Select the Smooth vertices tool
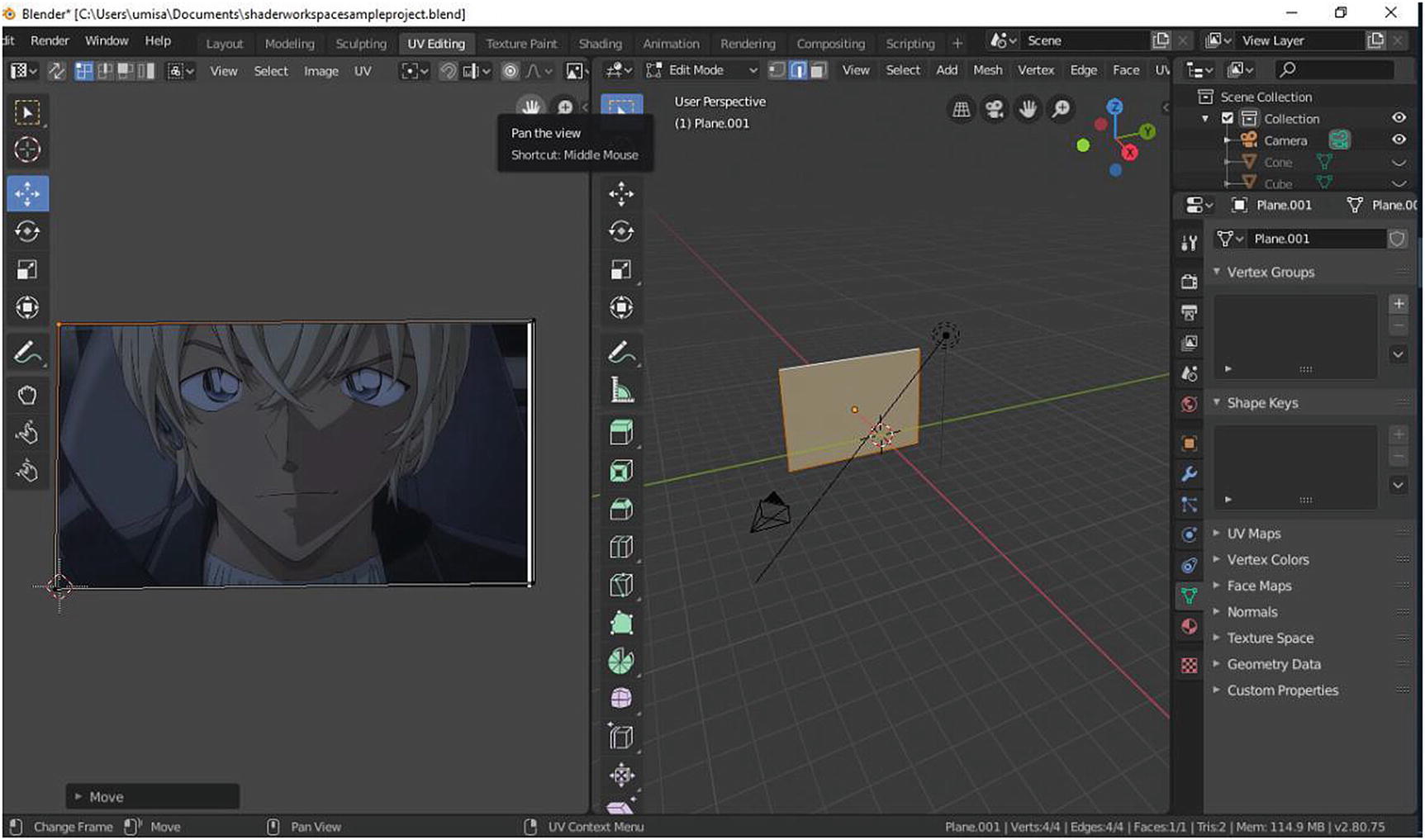This screenshot has width=1425, height=840. (621, 699)
